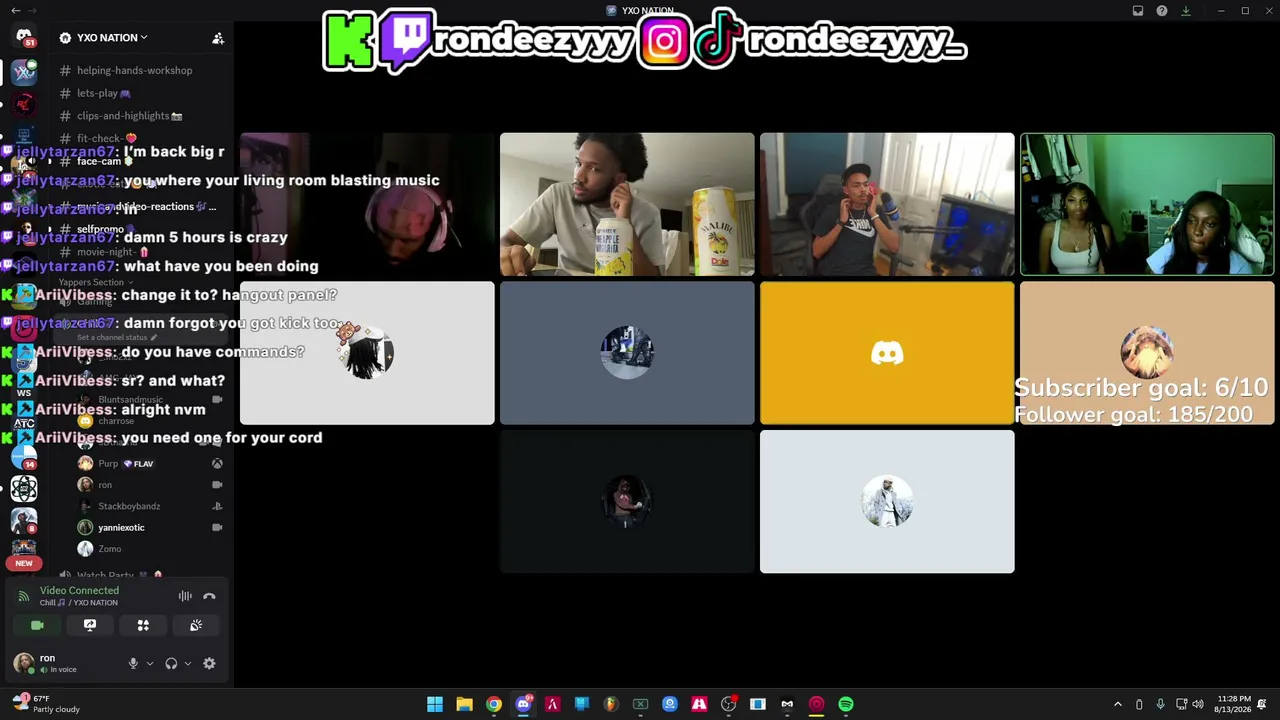Open taskbar clock and date
1280x720 pixels.
click(1234, 704)
